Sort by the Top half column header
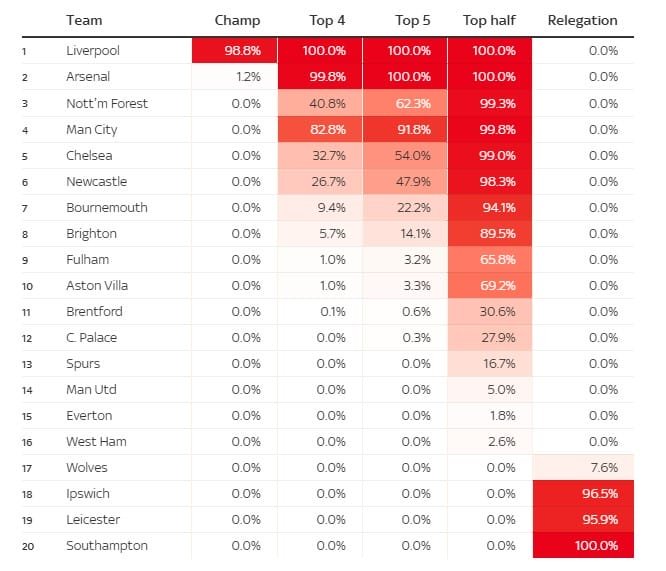The width and height of the screenshot is (666, 571). point(489,20)
